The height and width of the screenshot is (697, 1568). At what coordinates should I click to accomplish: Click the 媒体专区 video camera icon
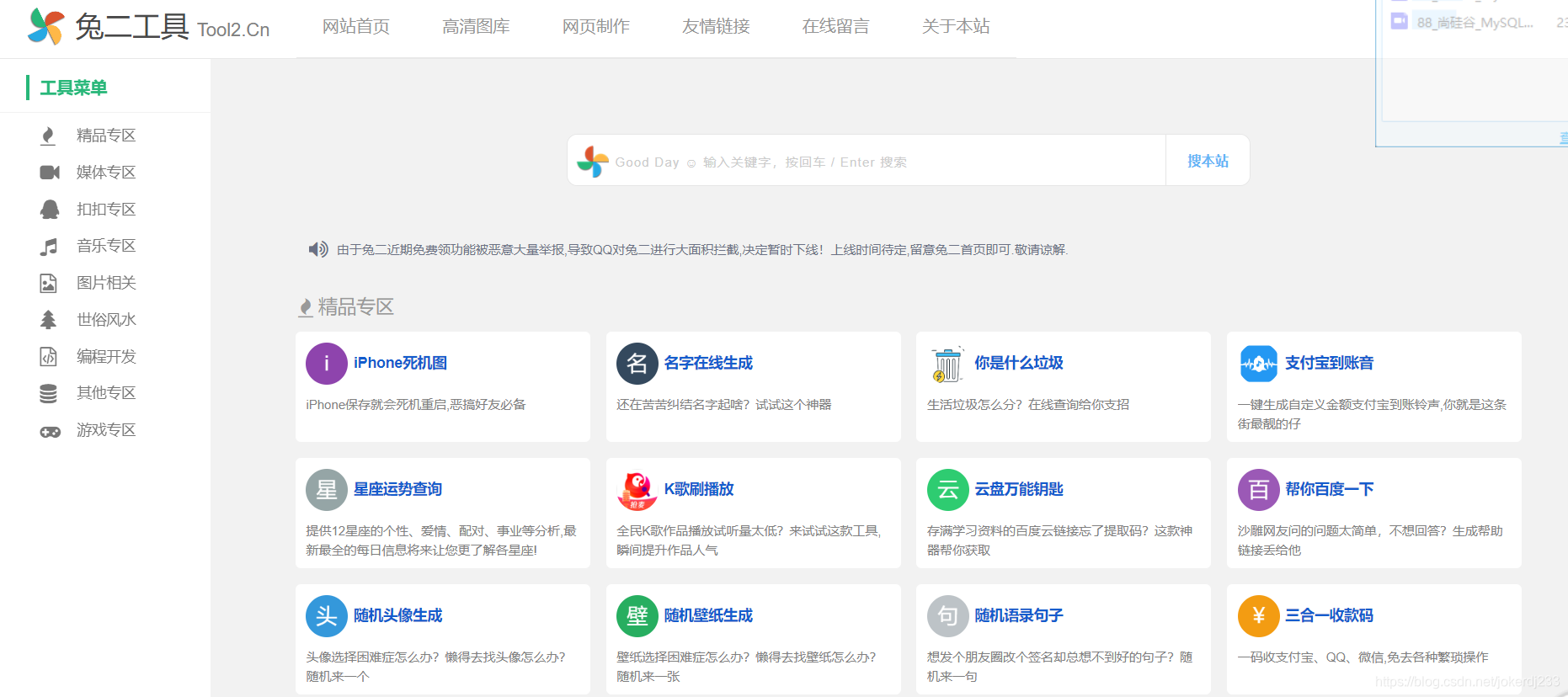[50, 173]
